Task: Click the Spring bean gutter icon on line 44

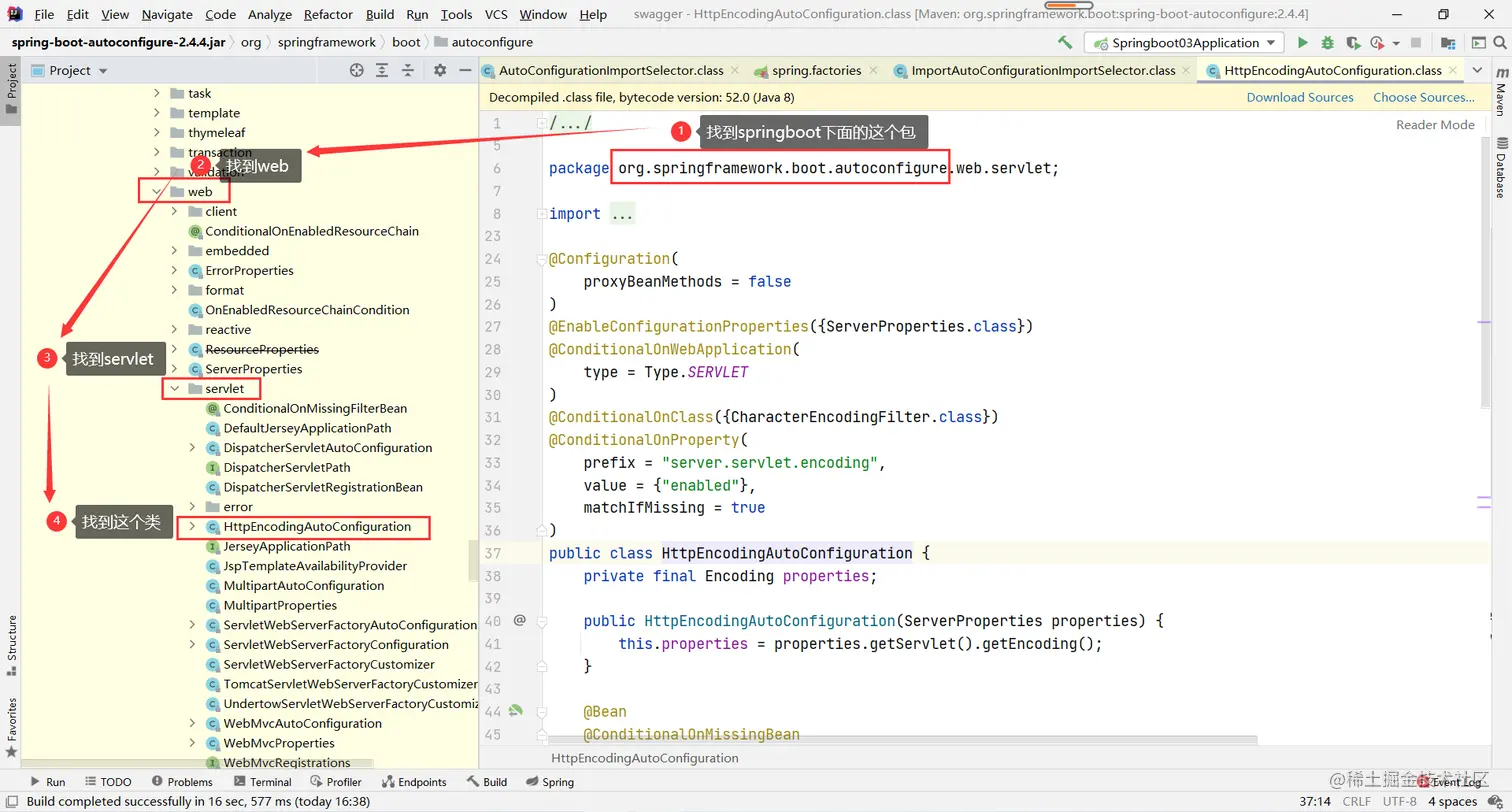Action: [516, 711]
